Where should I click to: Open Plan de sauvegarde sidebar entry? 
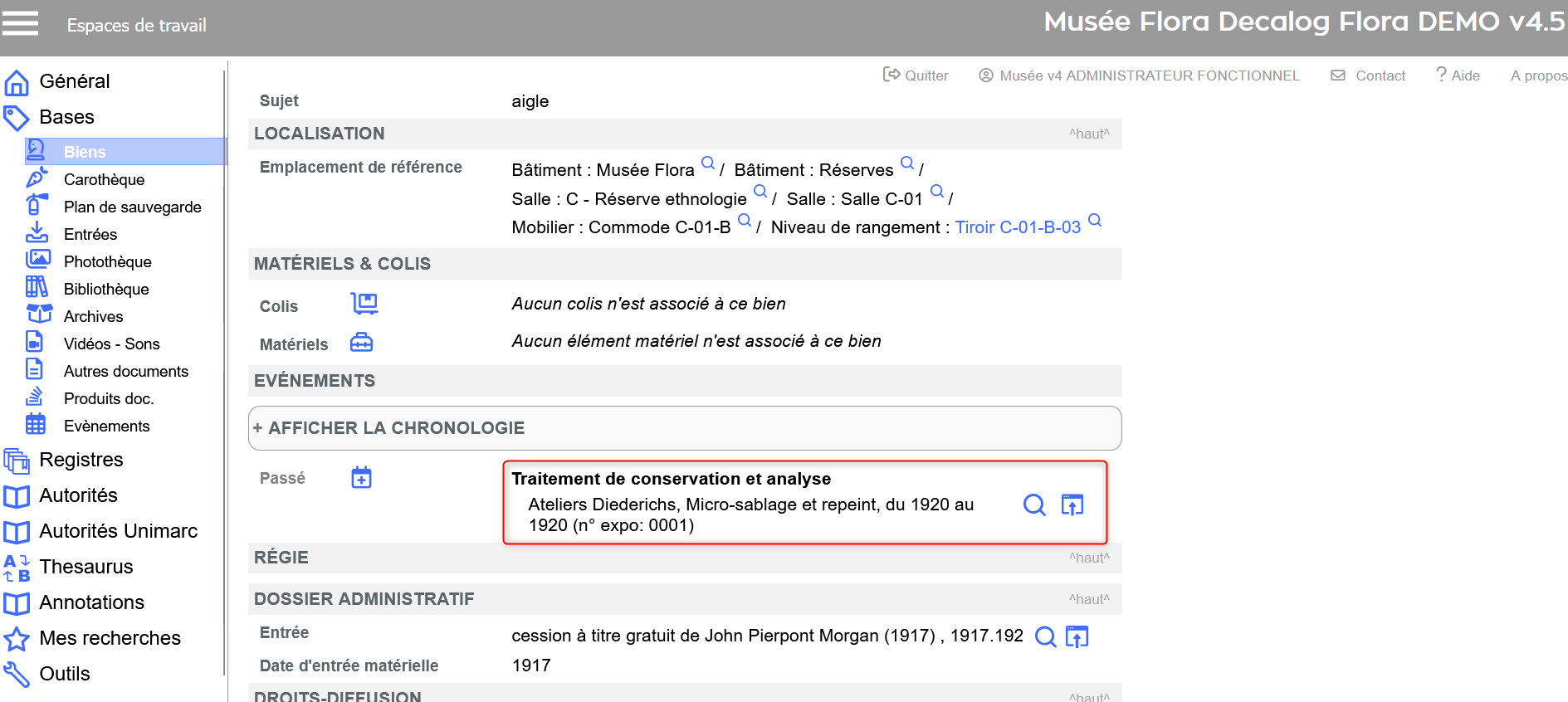coord(132,207)
